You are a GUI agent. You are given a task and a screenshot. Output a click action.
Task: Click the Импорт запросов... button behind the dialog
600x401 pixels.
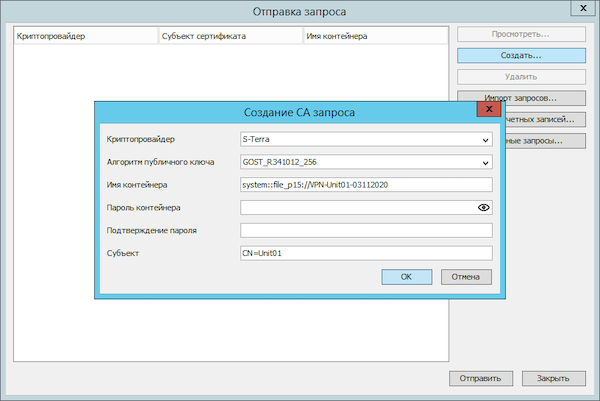[521, 96]
